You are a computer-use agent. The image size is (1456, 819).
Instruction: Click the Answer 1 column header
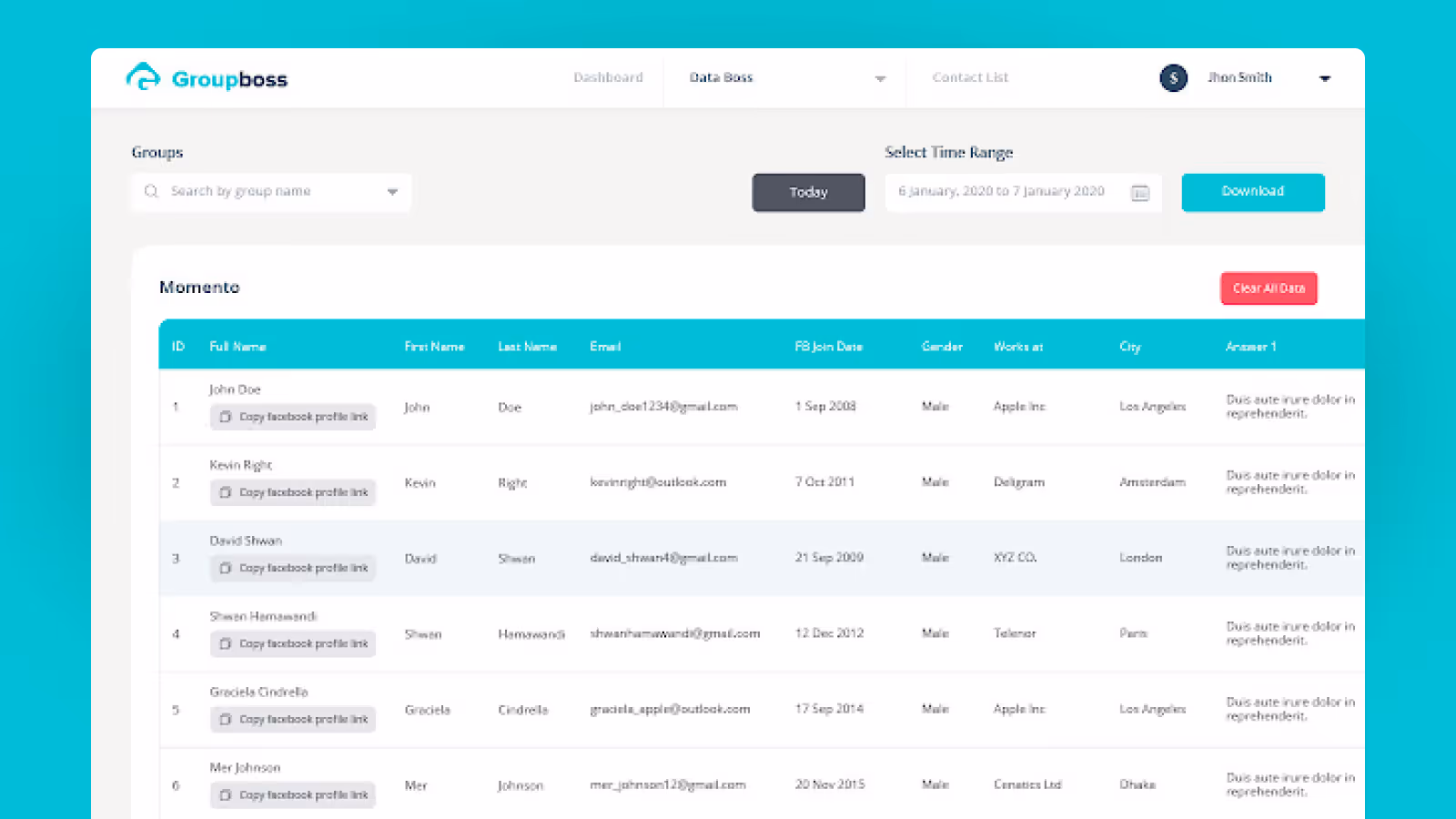1250,347
